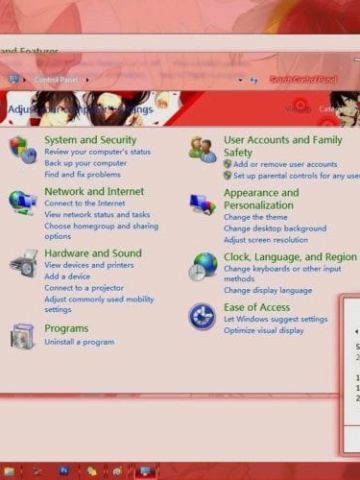This screenshot has width=360, height=480.
Task: Click Change keyboards or other input methods
Action: (x=282, y=274)
